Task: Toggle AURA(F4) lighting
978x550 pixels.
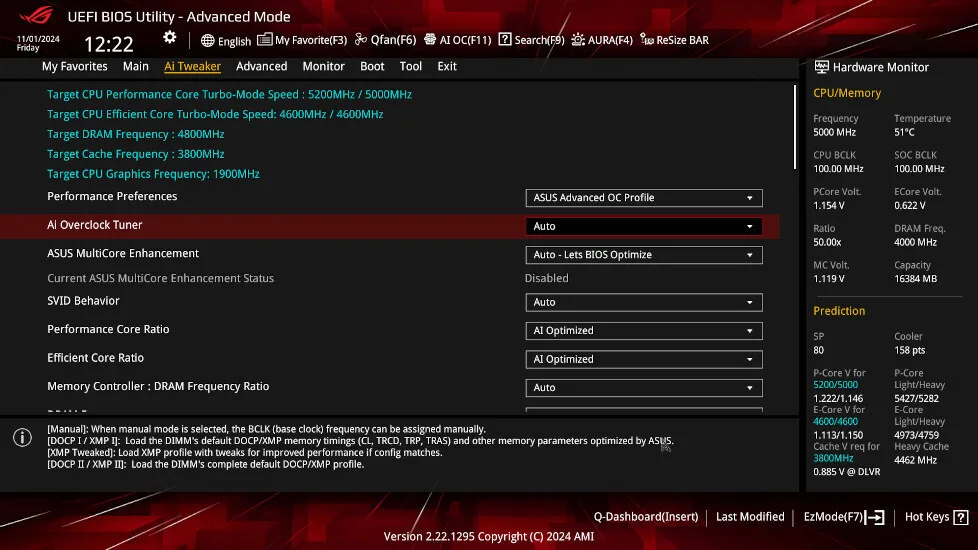Action: pos(602,40)
